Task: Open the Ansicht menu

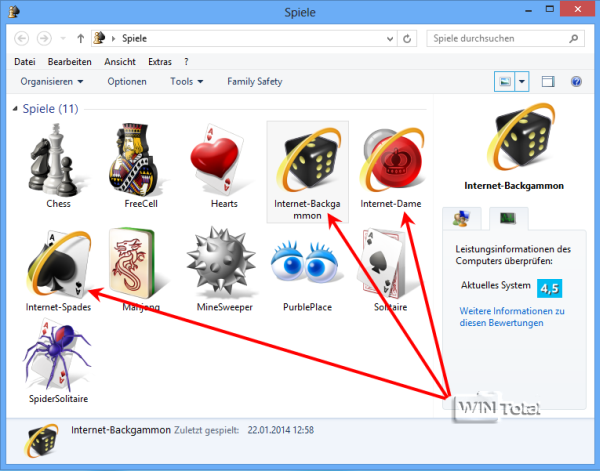Action: click(x=120, y=62)
